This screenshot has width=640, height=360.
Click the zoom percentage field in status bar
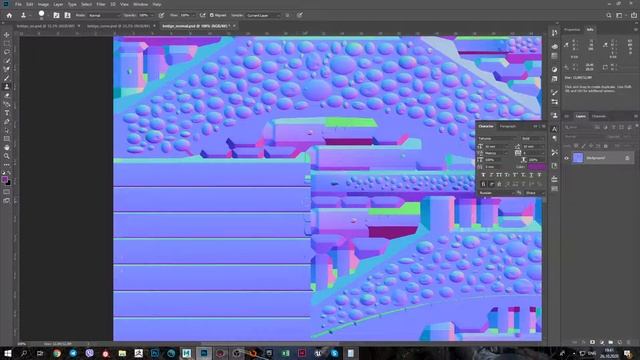coord(22,344)
